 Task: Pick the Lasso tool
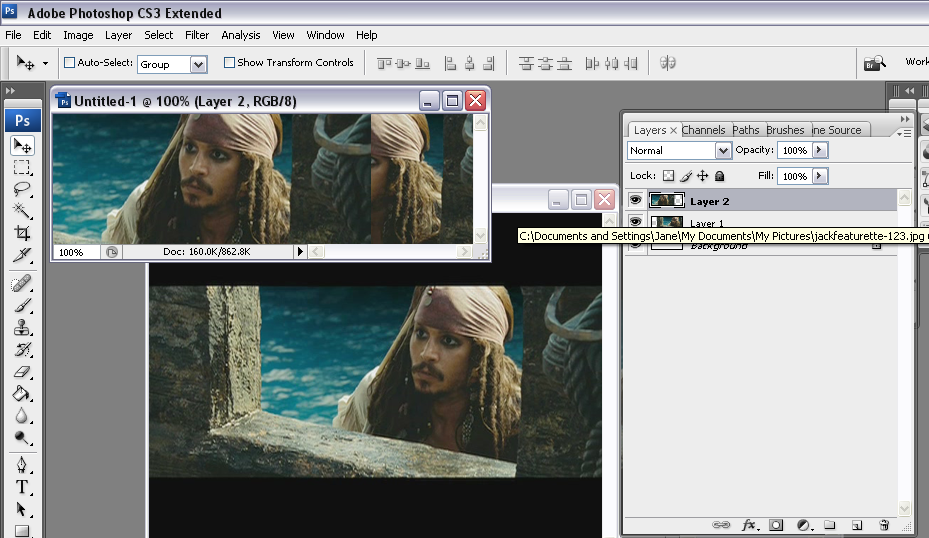pos(21,188)
